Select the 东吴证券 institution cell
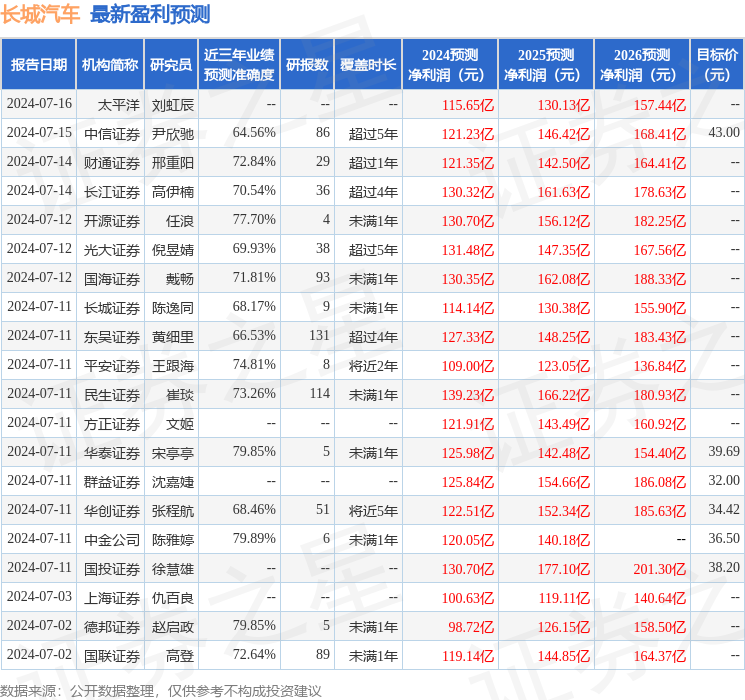 pyautogui.click(x=112, y=337)
